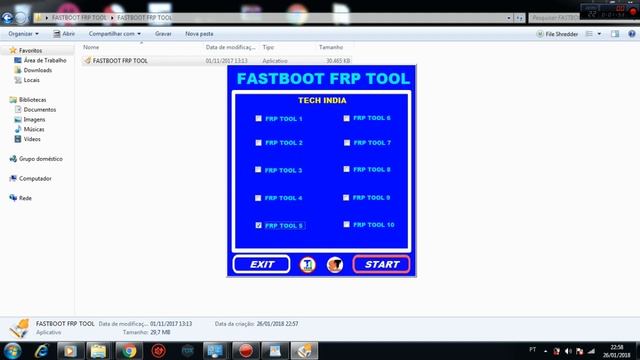Open Bibliotecas in the sidebar
The image size is (640, 360).
pyautogui.click(x=28, y=100)
